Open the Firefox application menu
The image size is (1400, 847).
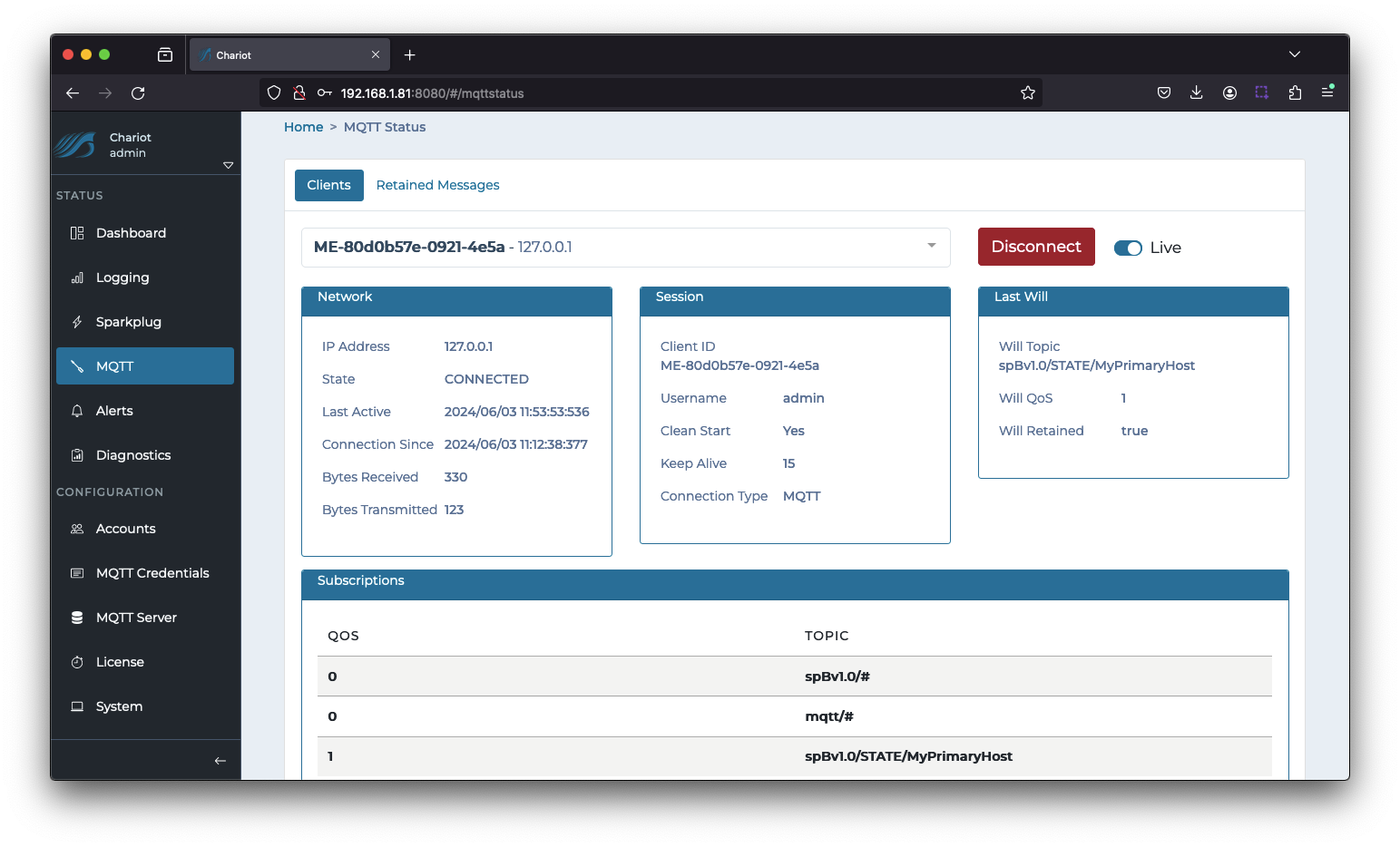pyautogui.click(x=1327, y=92)
